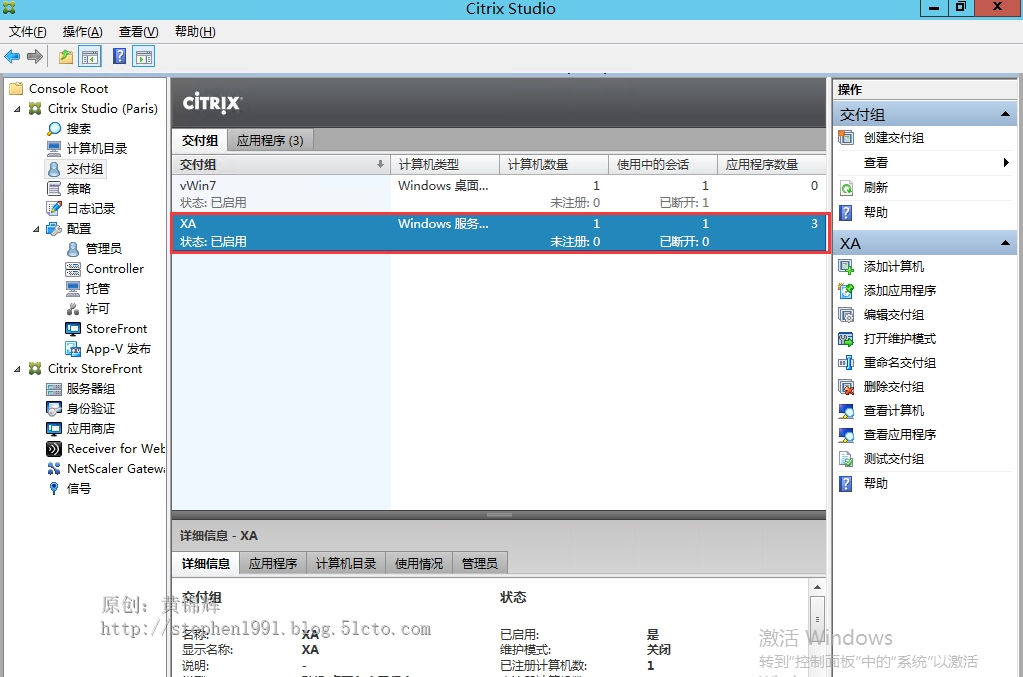Click the blue Help toolbar icon
Viewport: 1023px width, 677px height.
point(119,57)
